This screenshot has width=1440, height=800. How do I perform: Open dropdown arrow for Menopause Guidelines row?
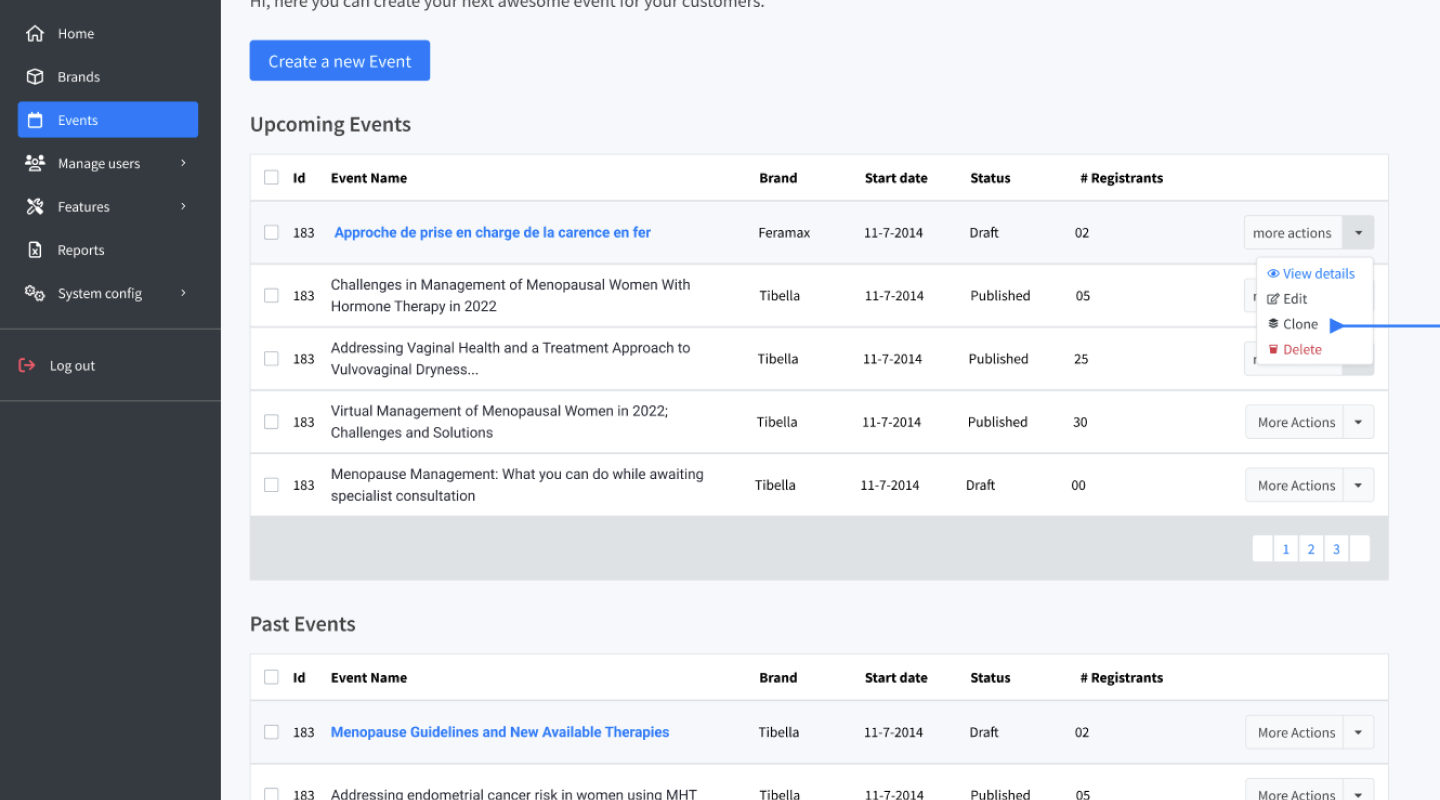(1358, 732)
